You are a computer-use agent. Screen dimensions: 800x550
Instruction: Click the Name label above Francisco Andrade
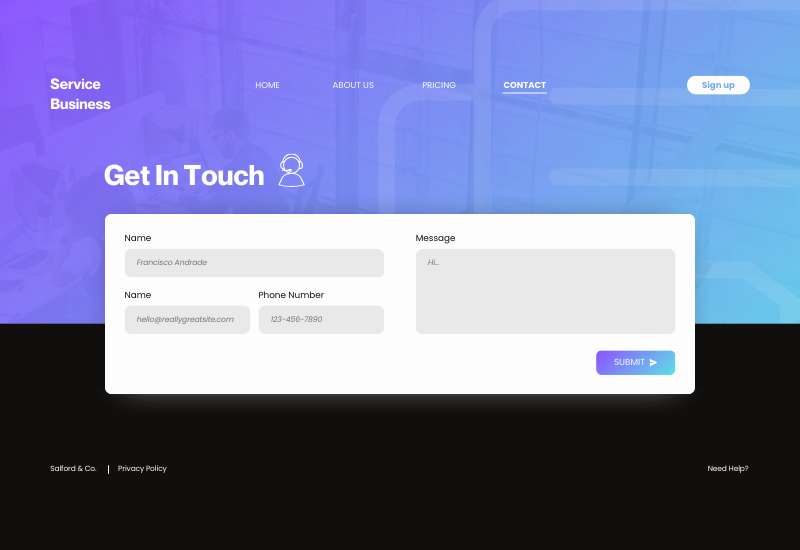click(x=138, y=238)
